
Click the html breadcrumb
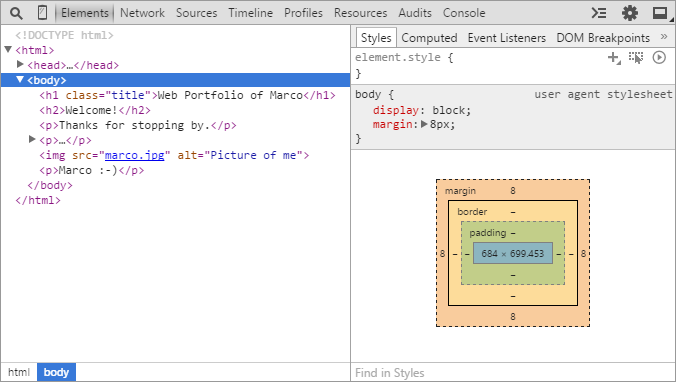click(19, 372)
